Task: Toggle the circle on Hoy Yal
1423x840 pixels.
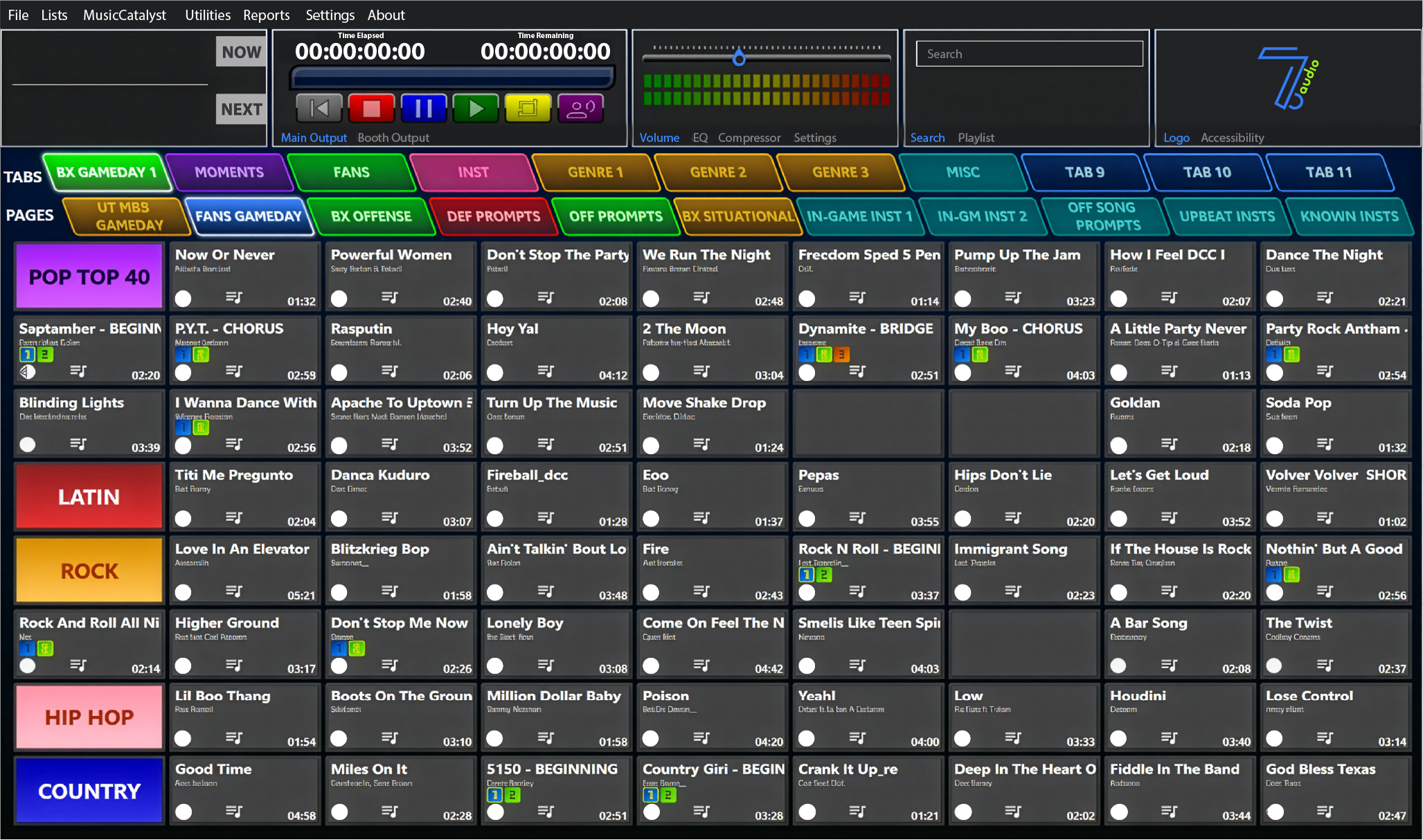Action: (495, 373)
